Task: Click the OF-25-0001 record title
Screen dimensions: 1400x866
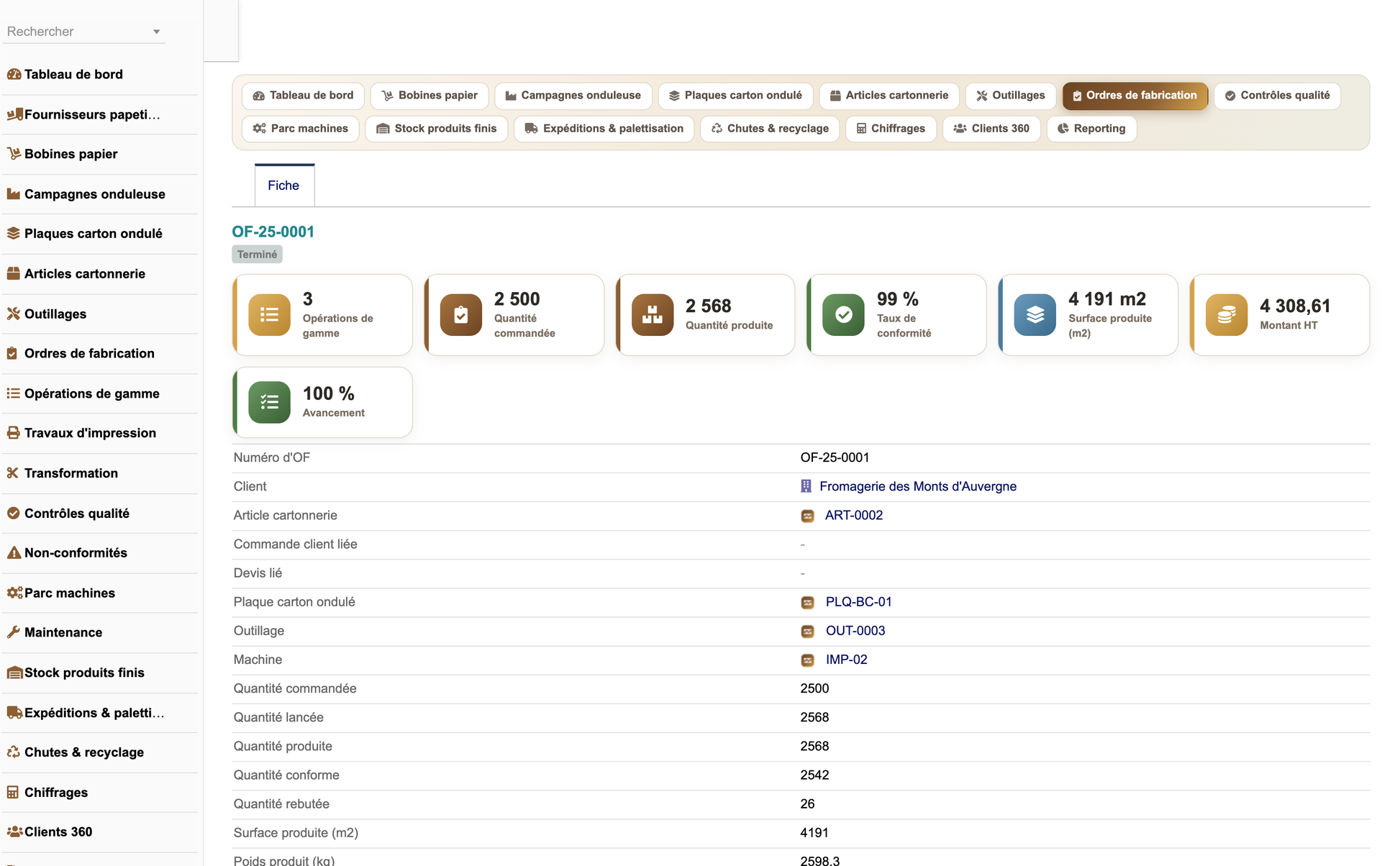Action: click(273, 232)
